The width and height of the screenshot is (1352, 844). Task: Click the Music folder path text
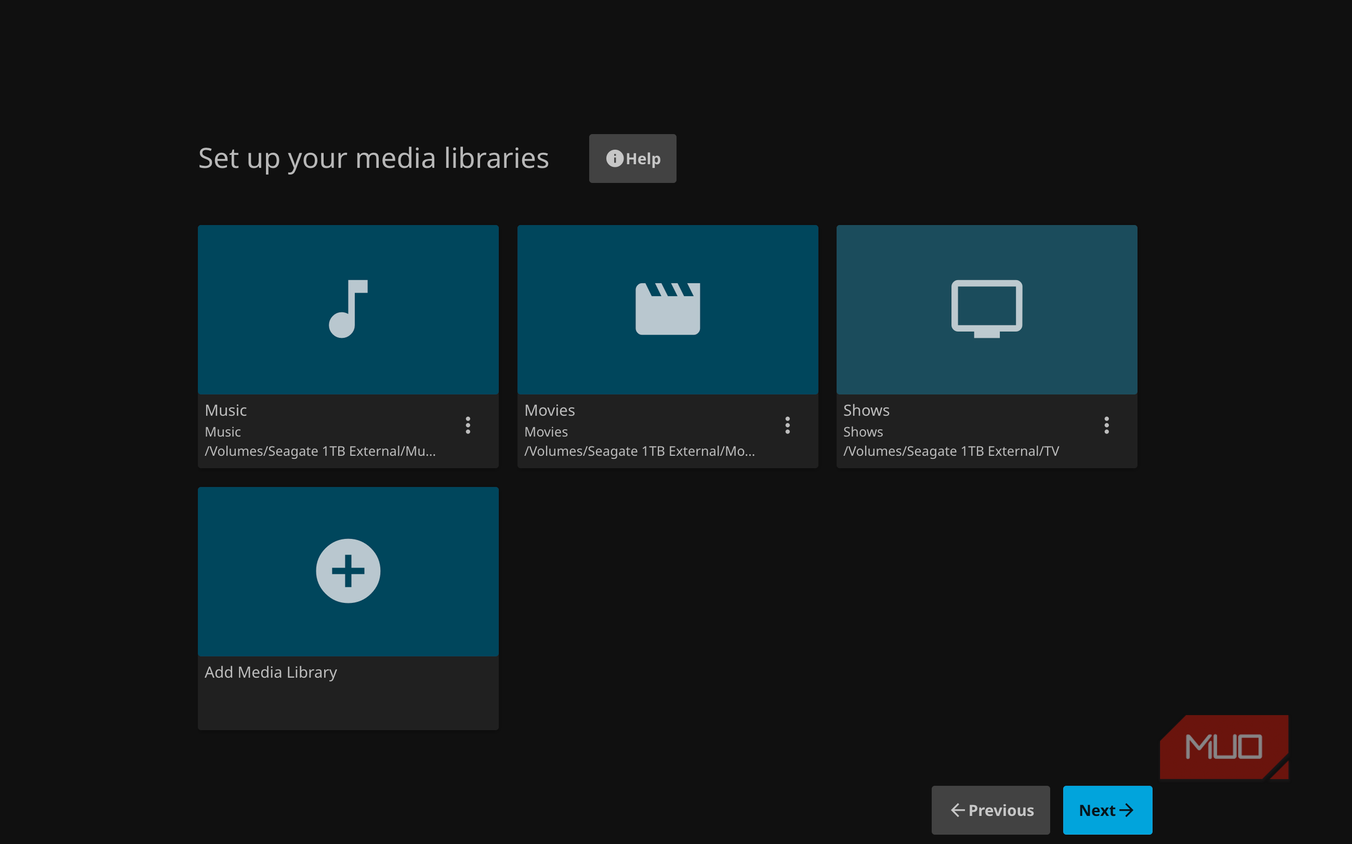click(x=320, y=451)
